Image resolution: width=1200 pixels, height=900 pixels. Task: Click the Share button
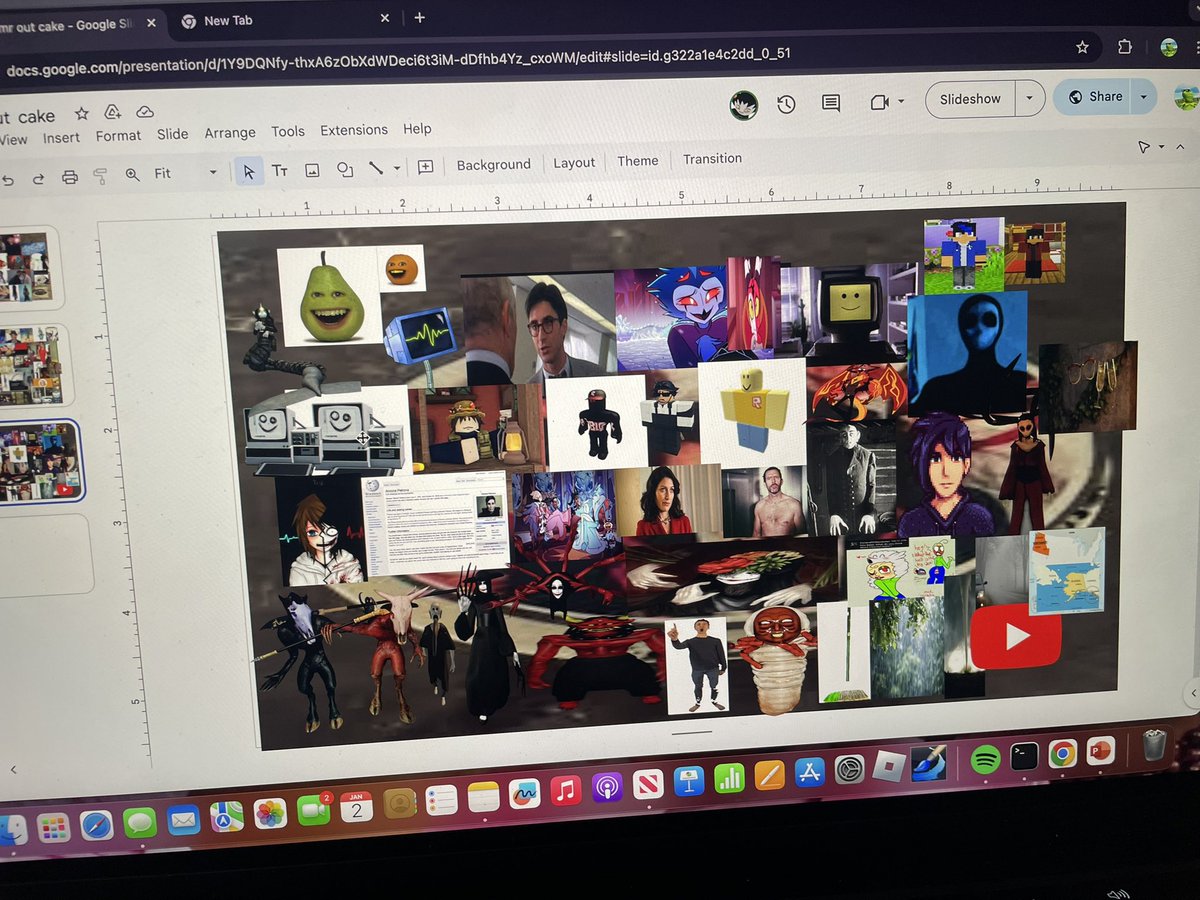[1094, 96]
